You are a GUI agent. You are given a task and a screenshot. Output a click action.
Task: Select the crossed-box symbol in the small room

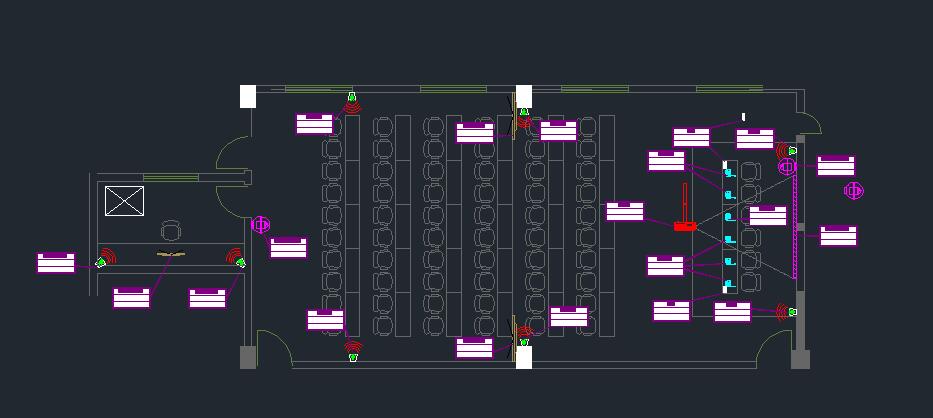tap(124, 200)
